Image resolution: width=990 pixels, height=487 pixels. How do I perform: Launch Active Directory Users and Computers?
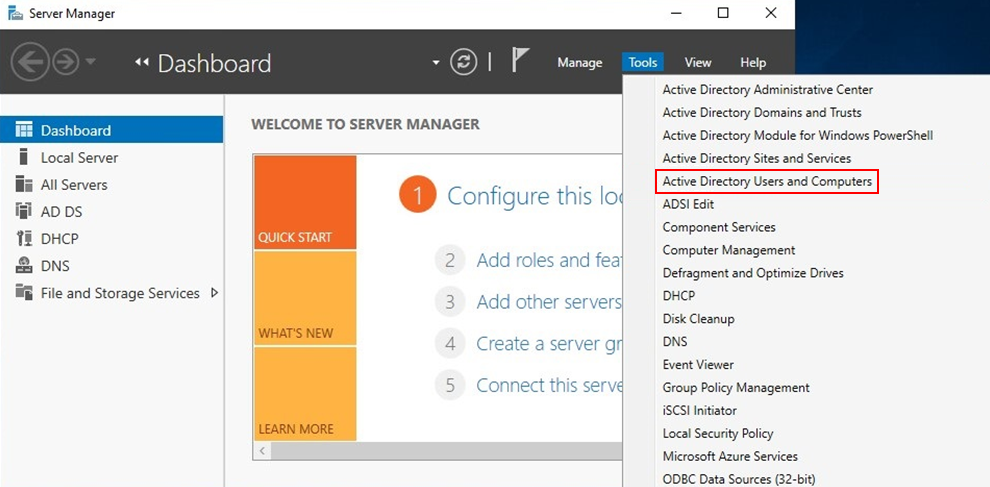pyautogui.click(x=767, y=182)
